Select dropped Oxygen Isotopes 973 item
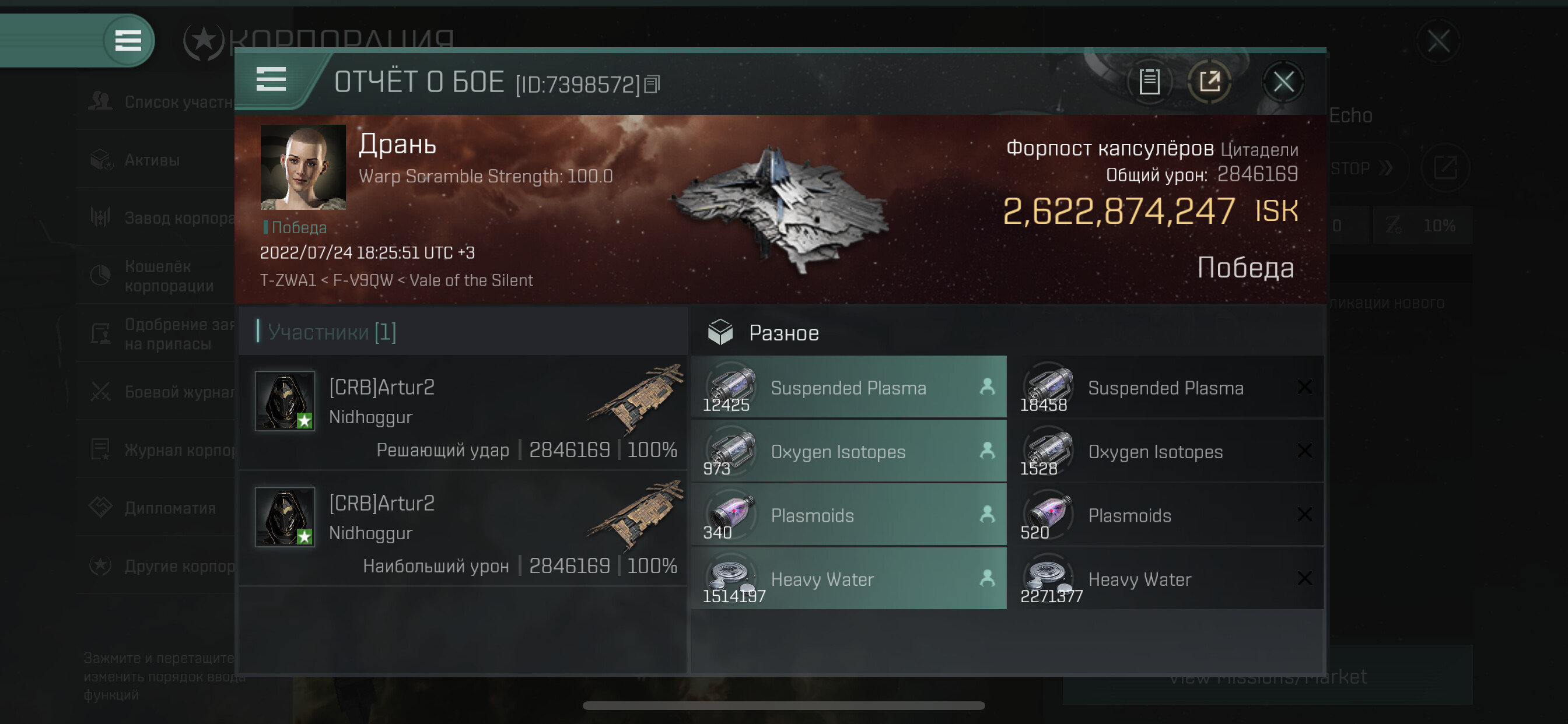This screenshot has height=724, width=1568. (x=849, y=451)
